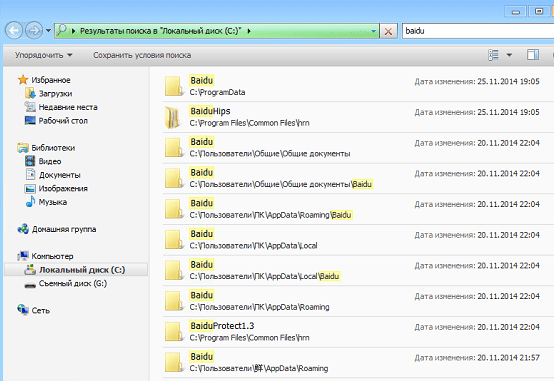Viewport: 554px width, 381px height.
Task: Open the Видео library
Action: (50, 162)
